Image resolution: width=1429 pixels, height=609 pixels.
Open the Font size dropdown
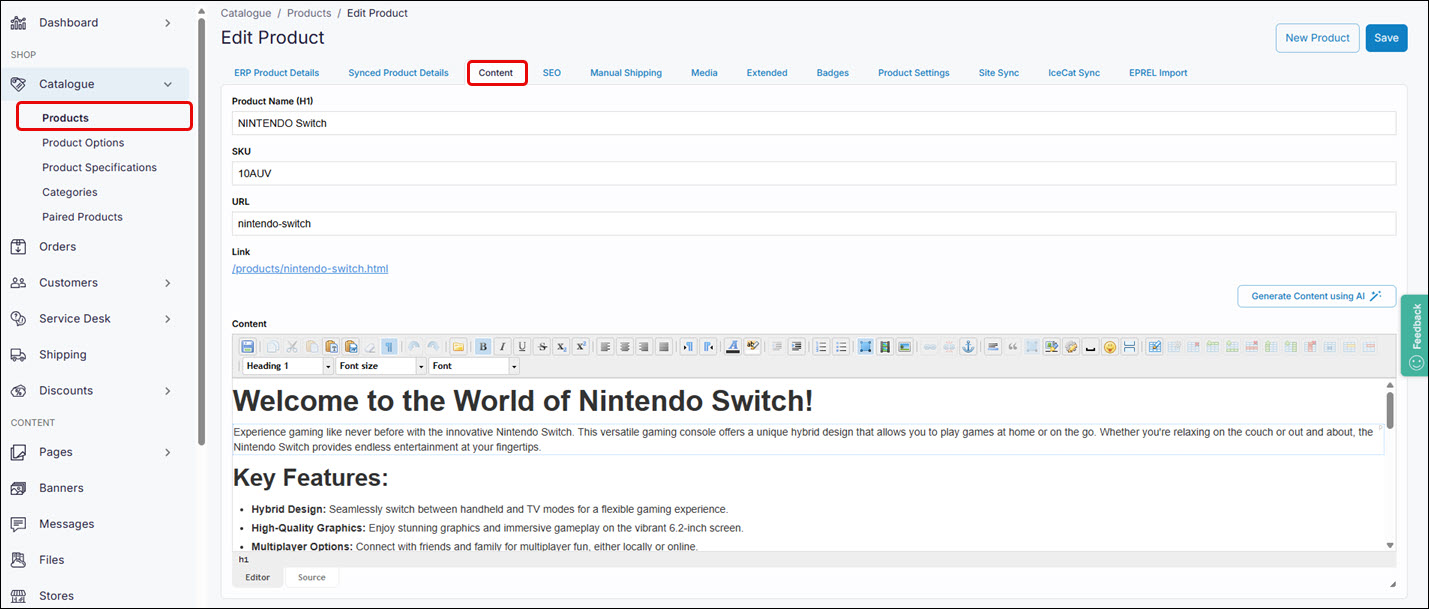click(380, 366)
